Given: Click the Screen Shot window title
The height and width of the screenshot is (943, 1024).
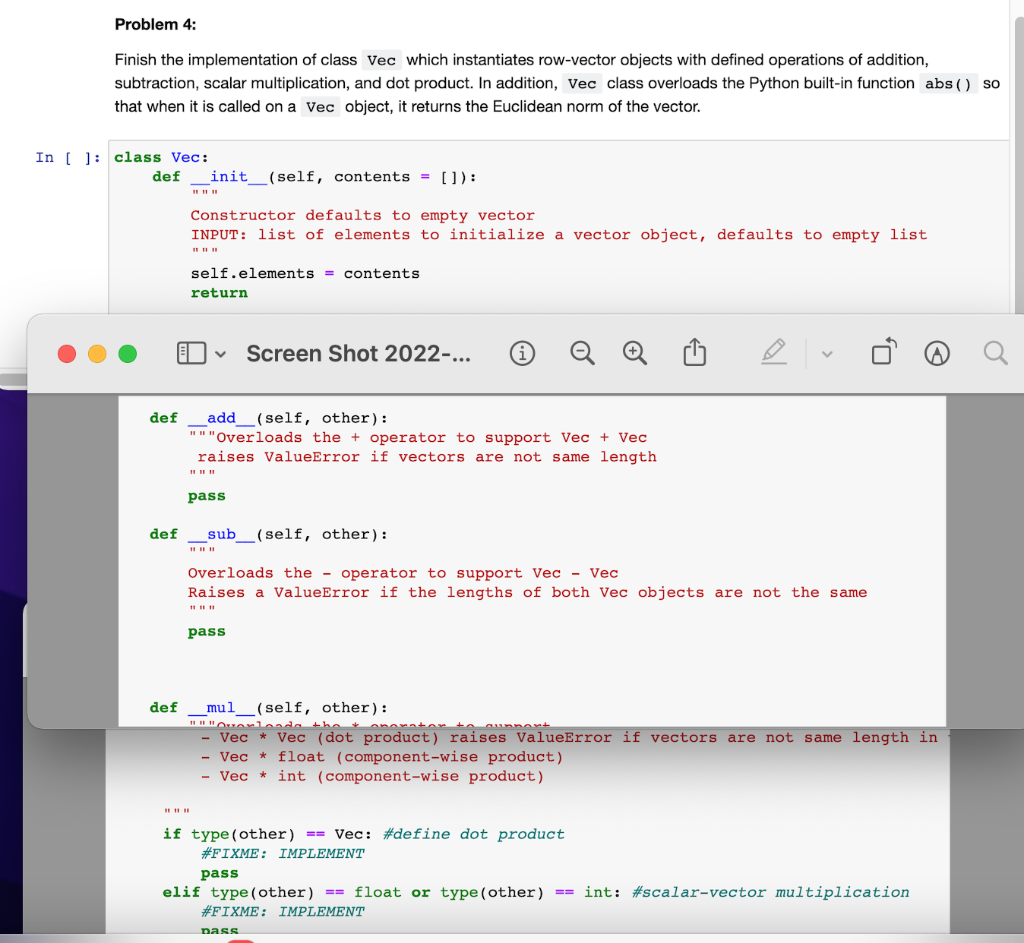Looking at the screenshot, I should [x=358, y=352].
